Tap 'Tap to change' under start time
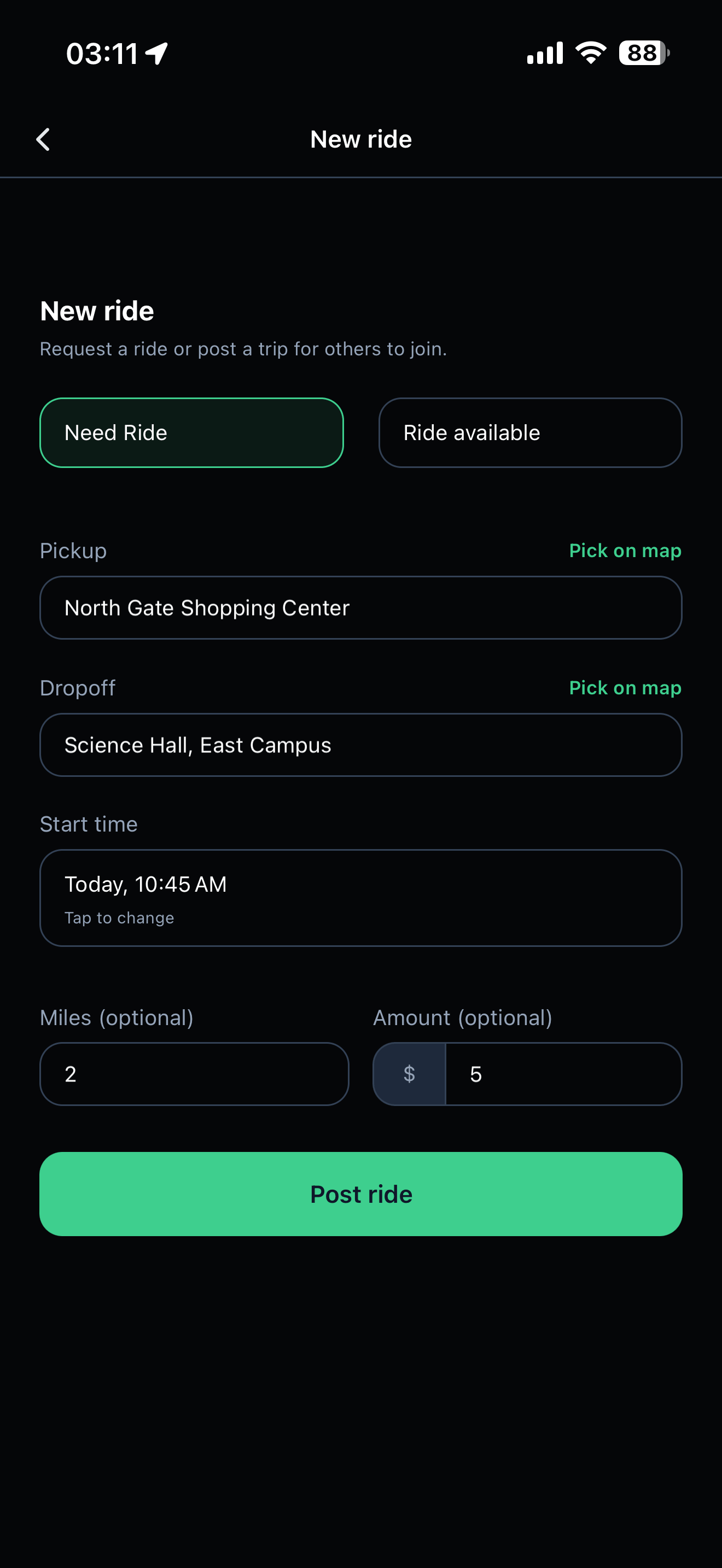 pyautogui.click(x=119, y=918)
